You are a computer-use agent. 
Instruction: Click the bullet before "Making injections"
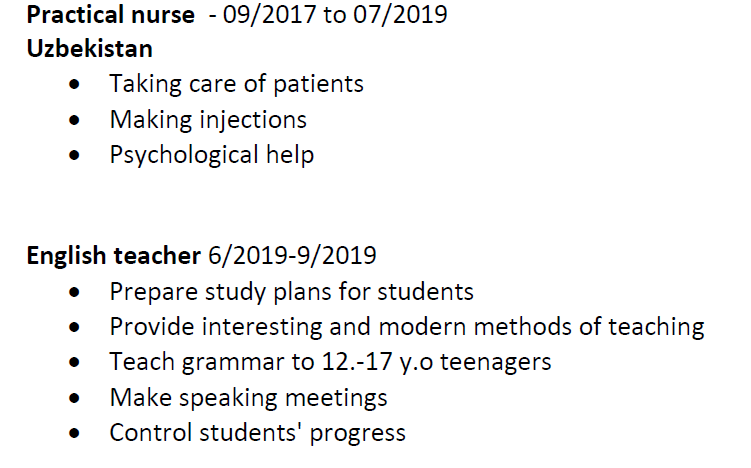click(x=76, y=121)
